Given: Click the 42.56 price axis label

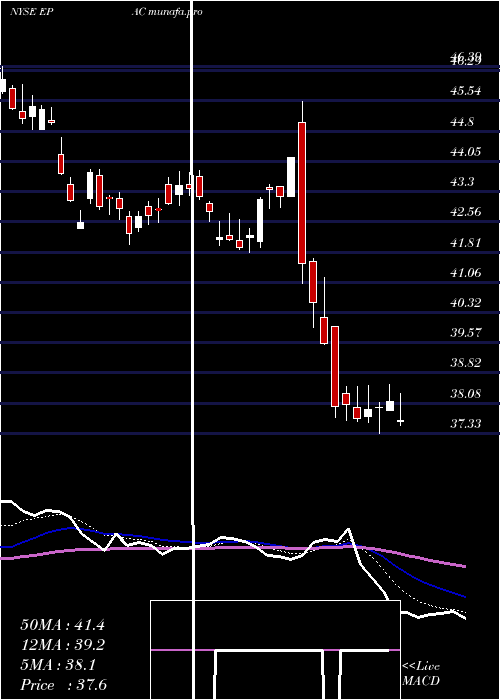Looking at the screenshot, I should click(466, 211).
